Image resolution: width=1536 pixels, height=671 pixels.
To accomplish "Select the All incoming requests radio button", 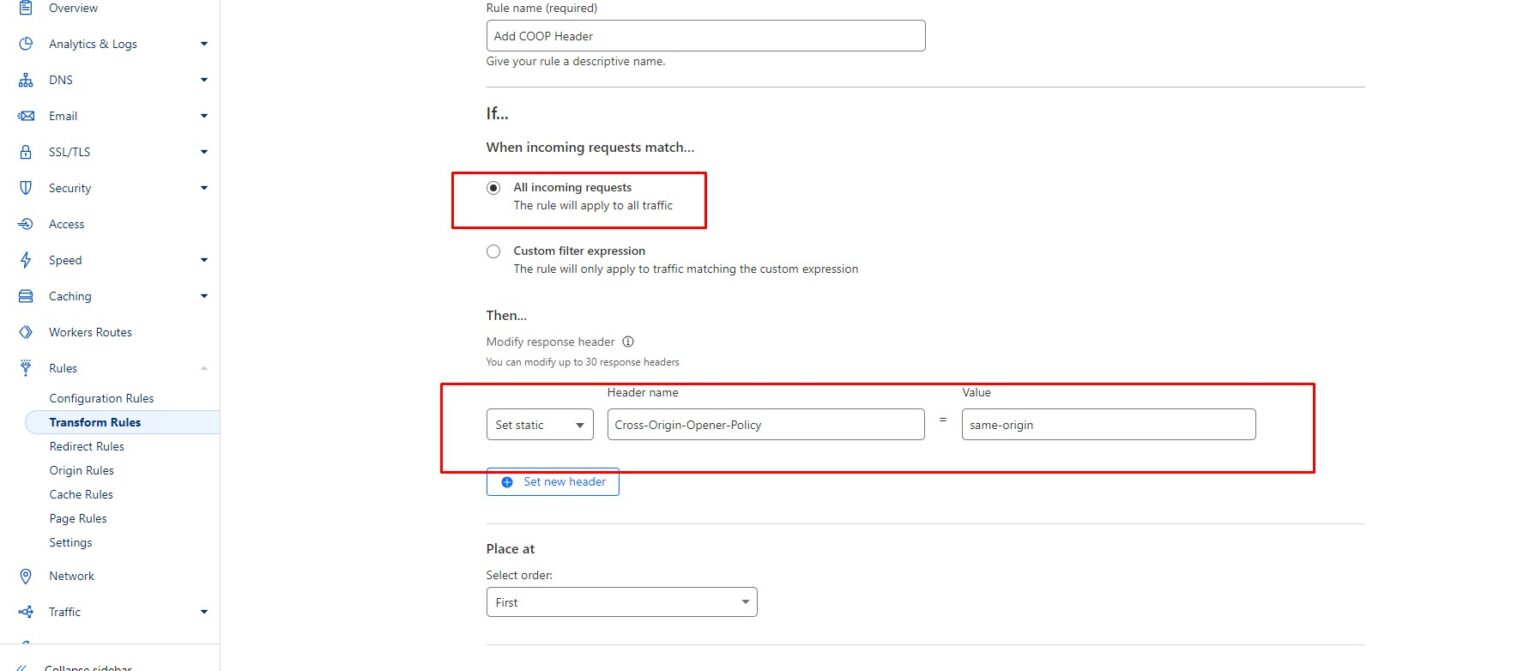I will tap(493, 188).
